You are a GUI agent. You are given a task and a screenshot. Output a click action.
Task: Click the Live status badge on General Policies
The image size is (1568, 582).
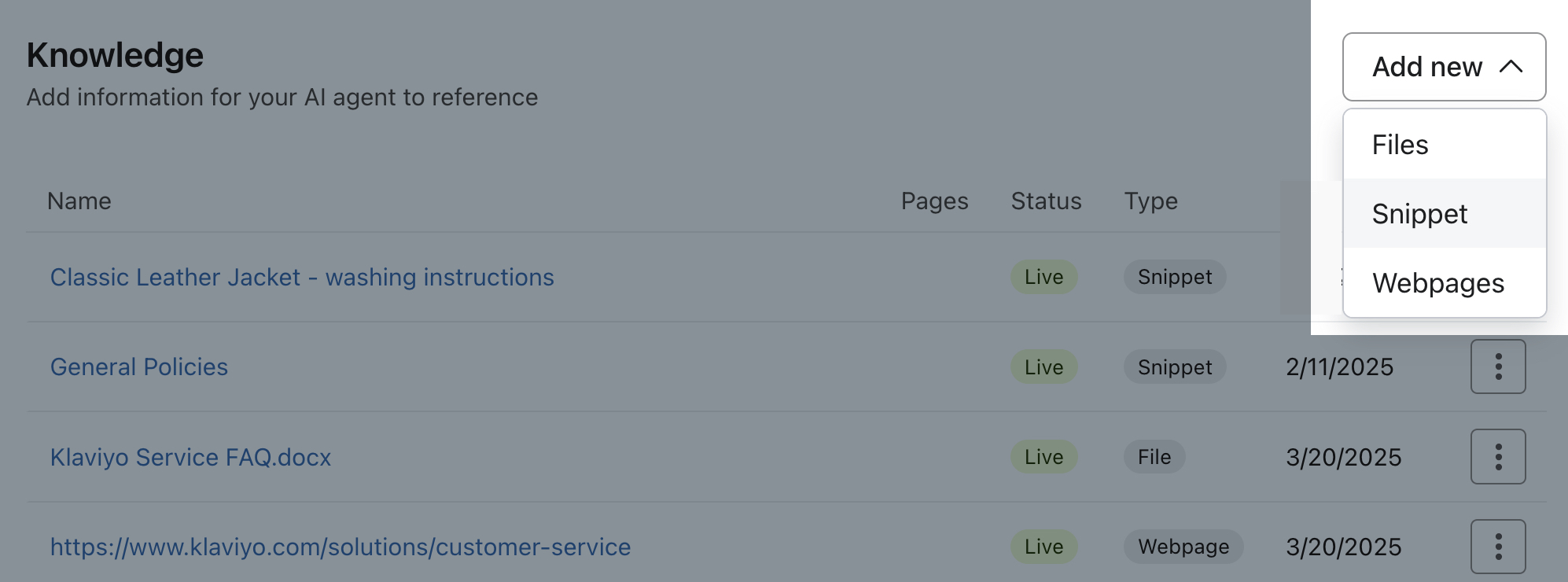[x=1043, y=367]
